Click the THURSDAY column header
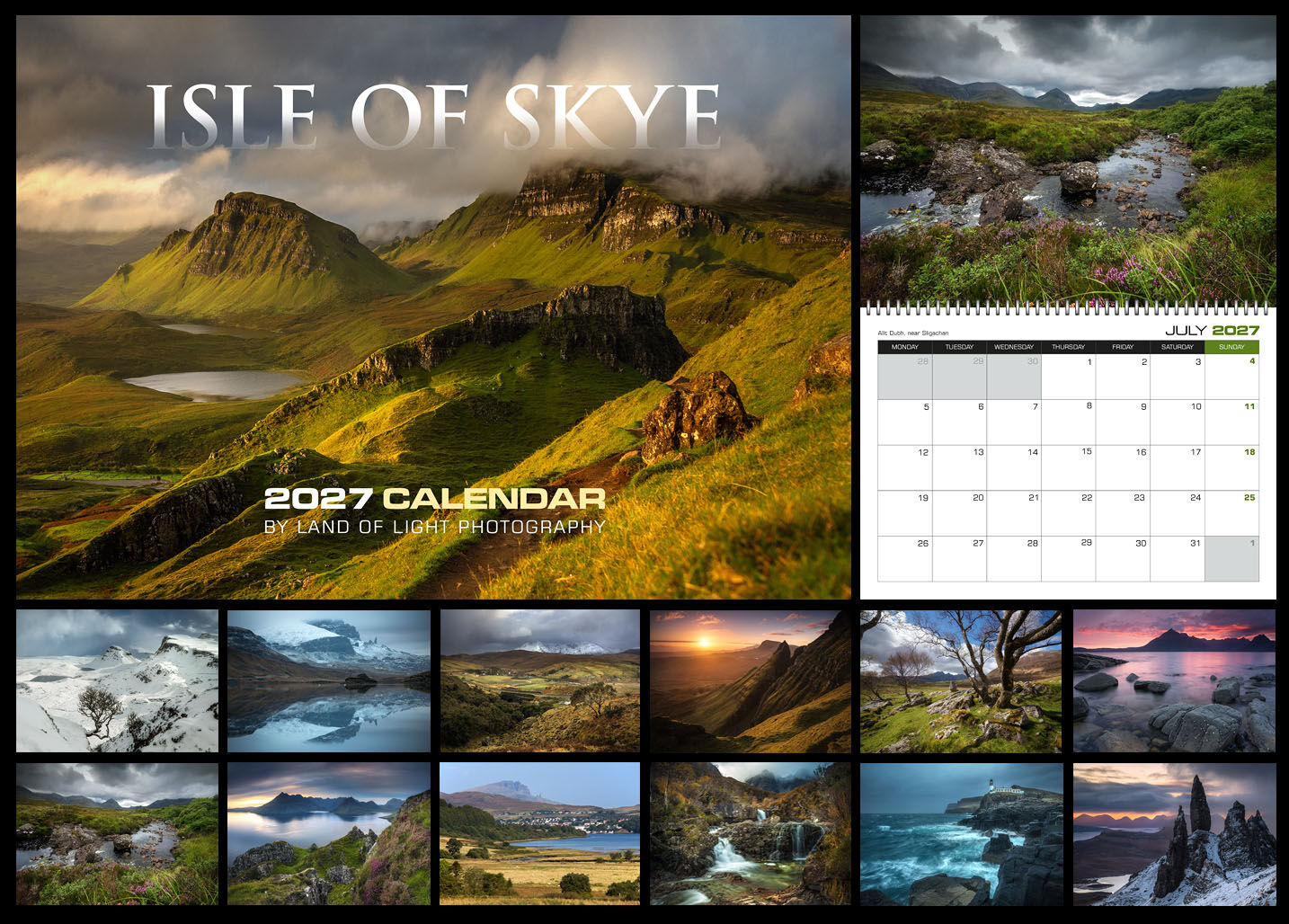This screenshot has height=924, width=1289. tap(1069, 347)
